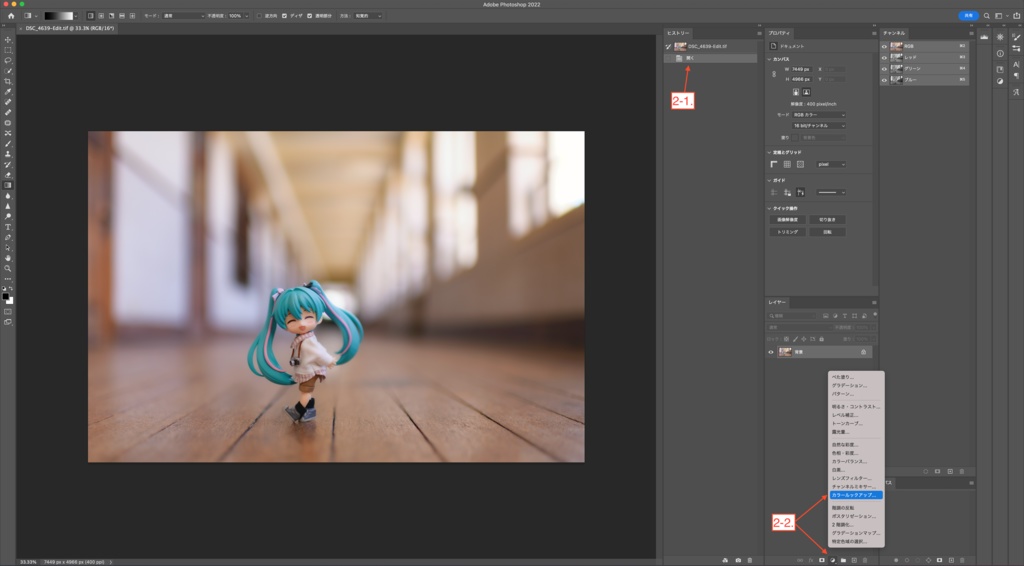Select the Hand tool

8,258
